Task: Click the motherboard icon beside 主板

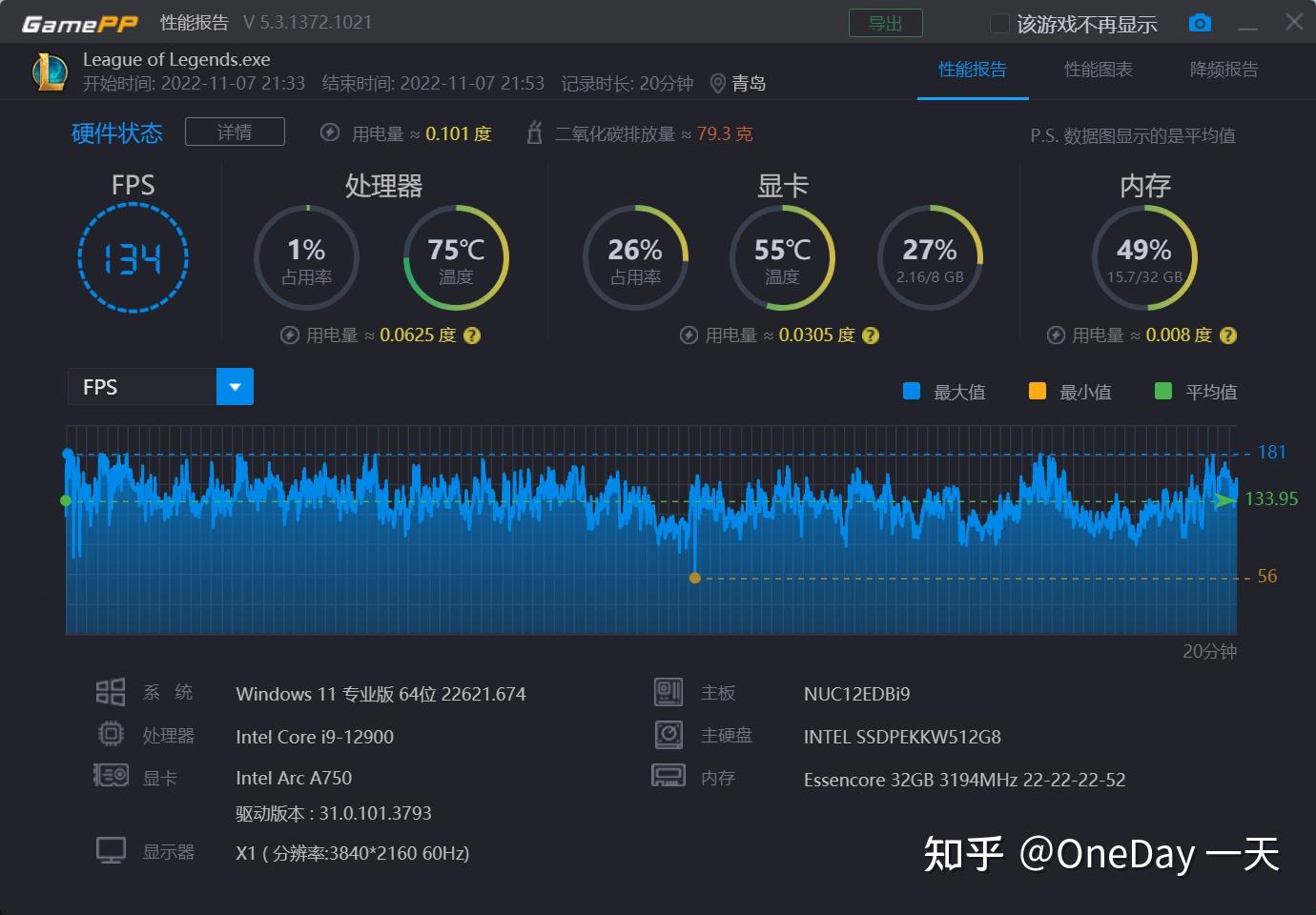Action: (x=668, y=692)
